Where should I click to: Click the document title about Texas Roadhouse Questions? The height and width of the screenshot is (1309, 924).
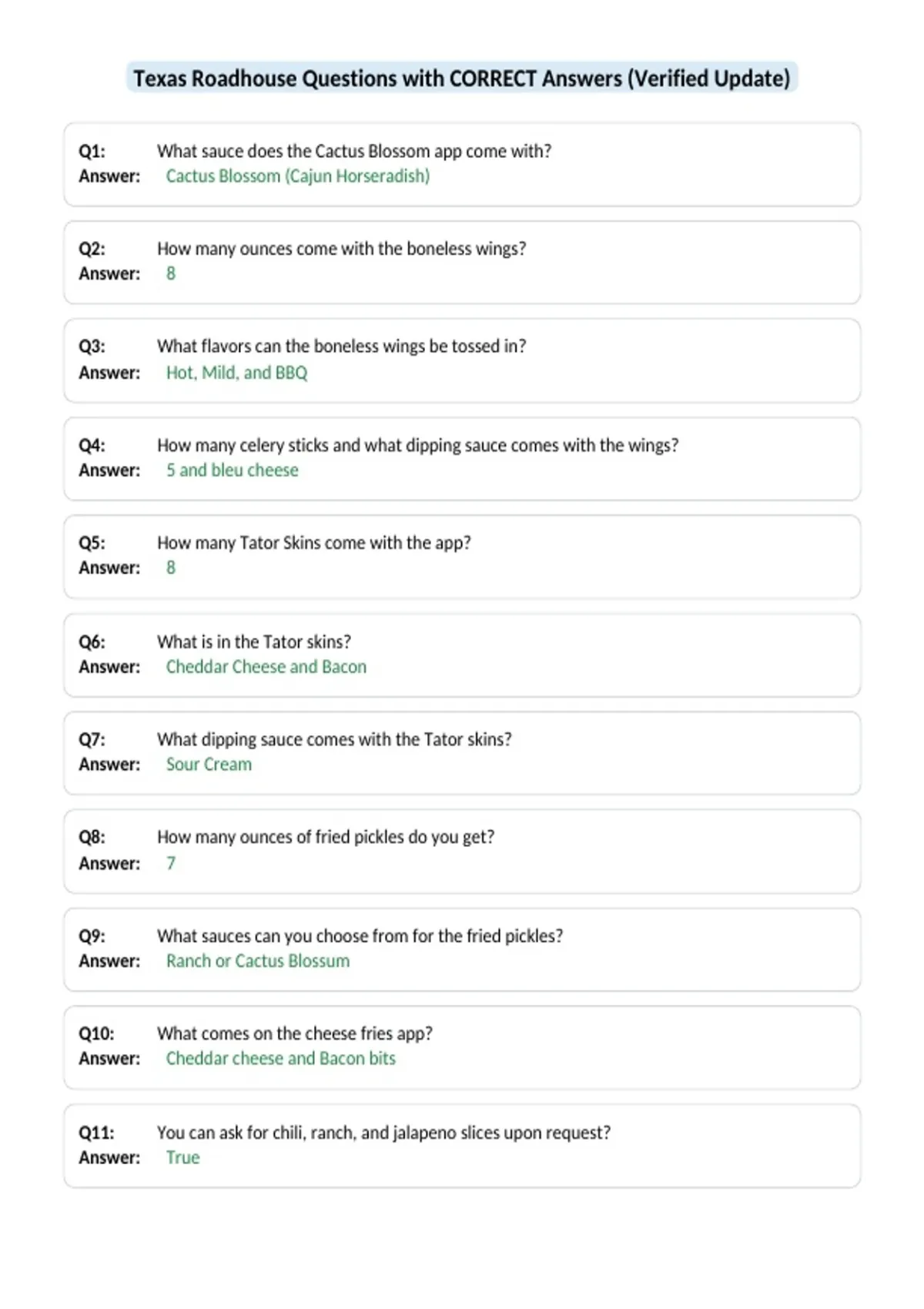pos(462,79)
